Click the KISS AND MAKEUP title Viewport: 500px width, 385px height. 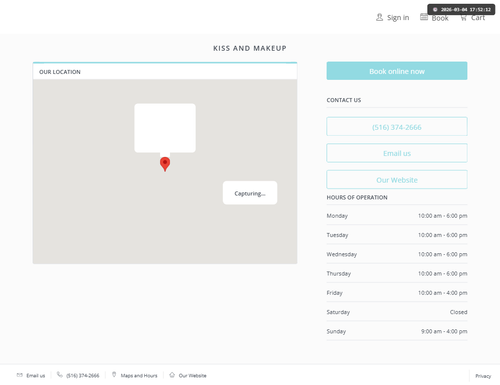click(x=250, y=48)
